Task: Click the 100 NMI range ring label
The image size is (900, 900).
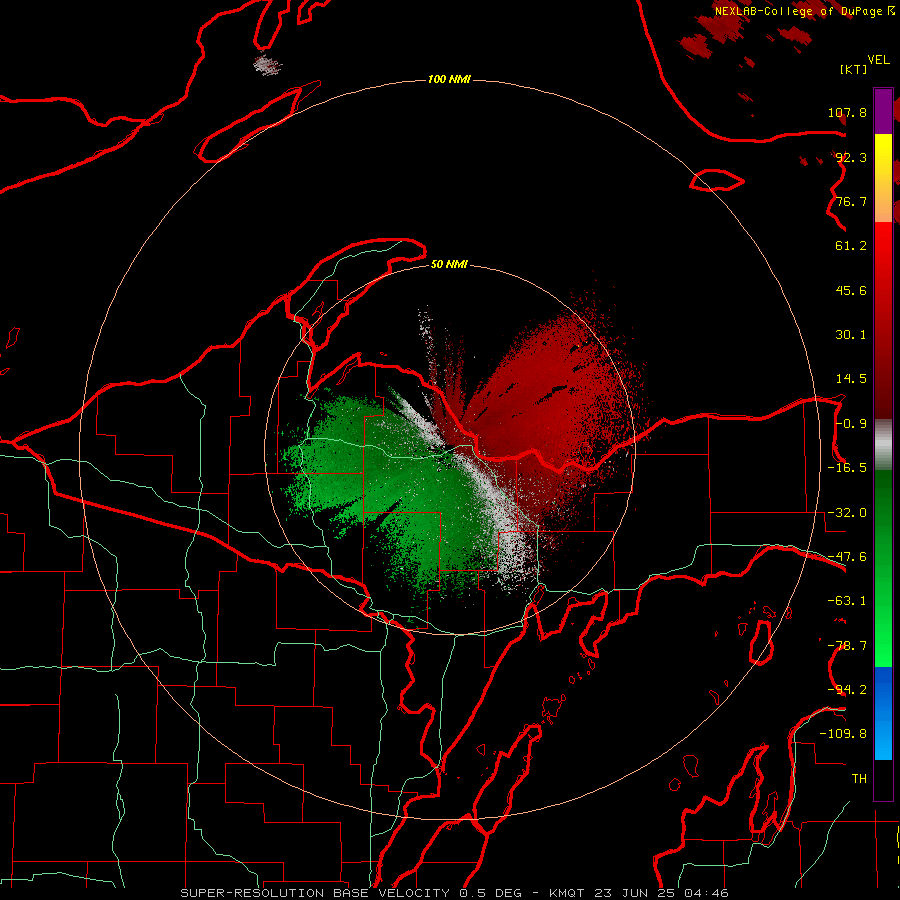Action: (449, 79)
